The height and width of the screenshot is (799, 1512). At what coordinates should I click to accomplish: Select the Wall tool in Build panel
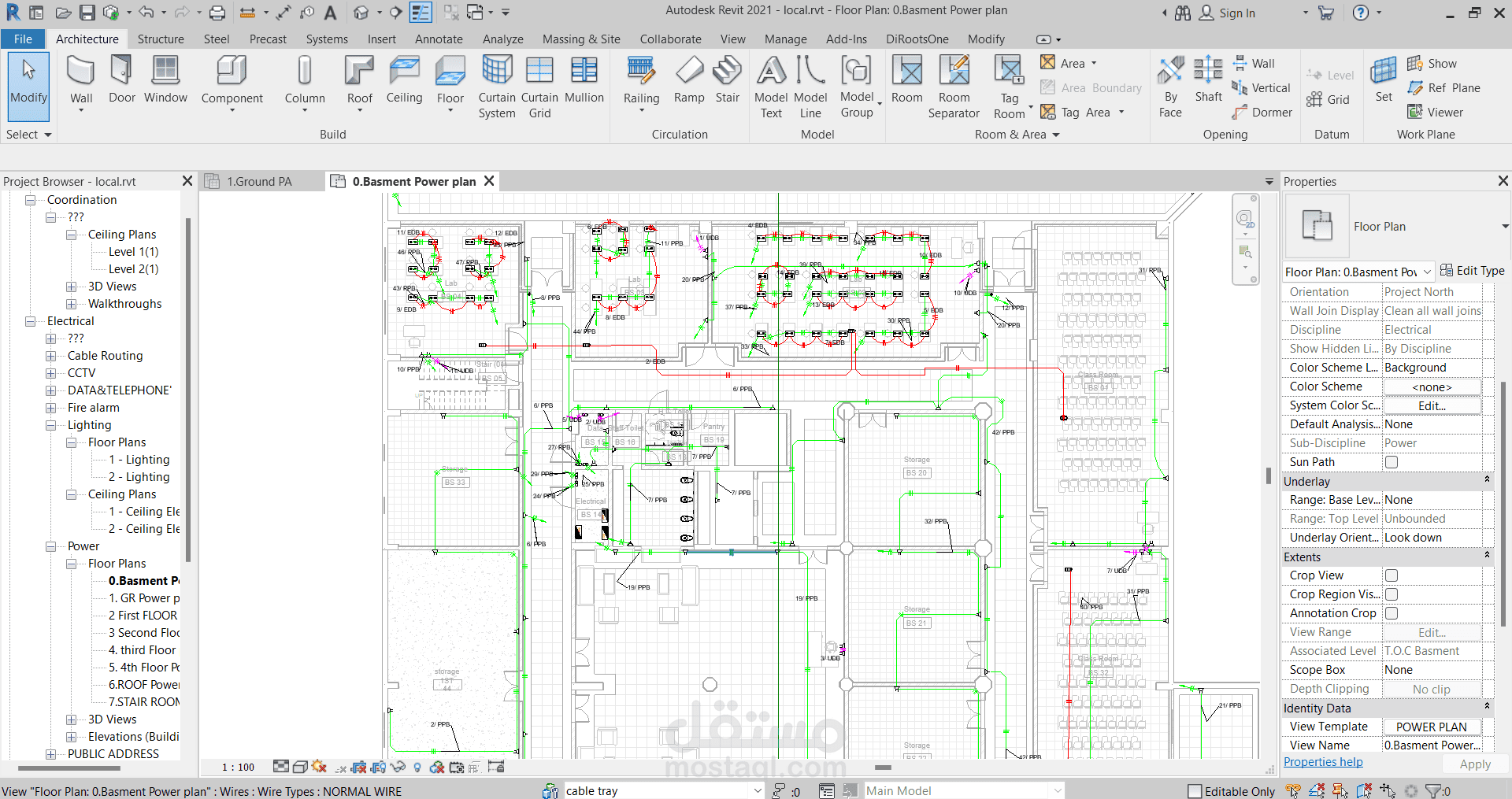(81, 83)
